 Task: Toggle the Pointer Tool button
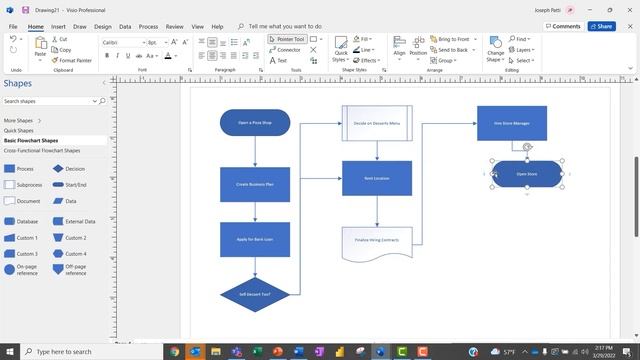287,39
